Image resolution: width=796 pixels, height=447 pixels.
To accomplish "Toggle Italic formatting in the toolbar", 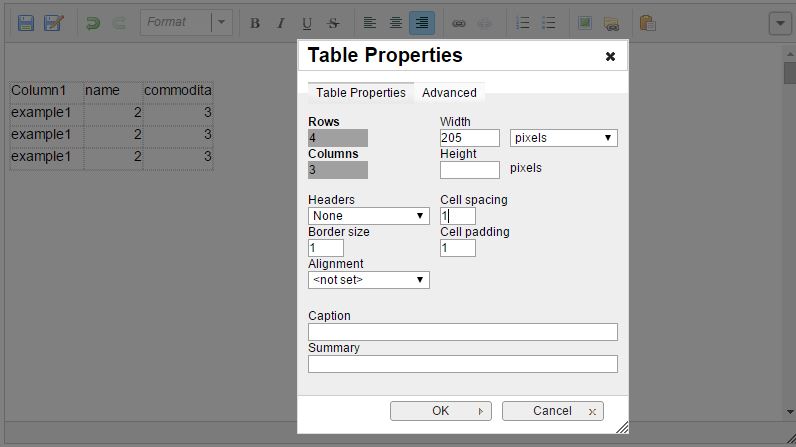I will pos(281,23).
